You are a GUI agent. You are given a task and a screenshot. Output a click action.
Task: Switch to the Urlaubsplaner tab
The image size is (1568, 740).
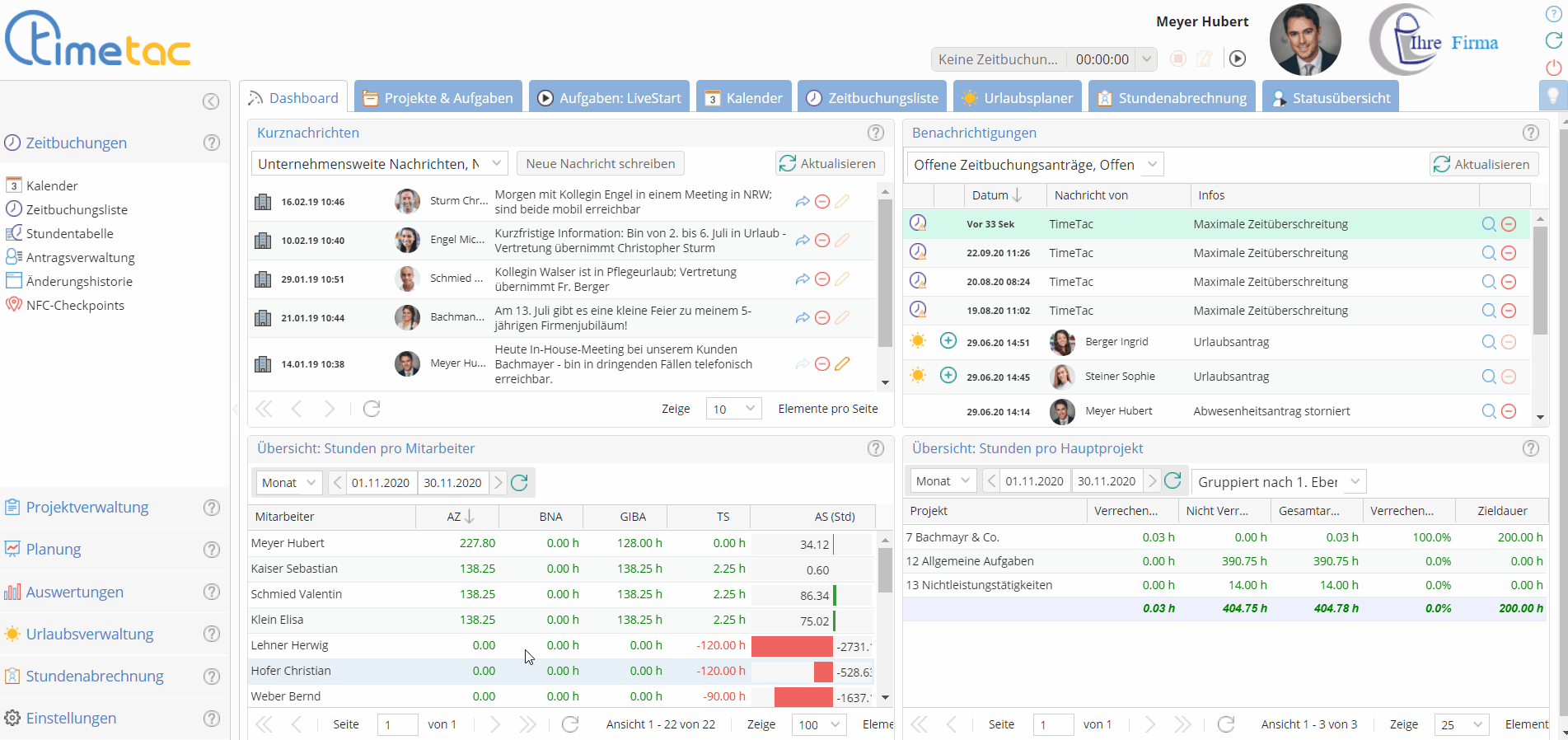1018,98
